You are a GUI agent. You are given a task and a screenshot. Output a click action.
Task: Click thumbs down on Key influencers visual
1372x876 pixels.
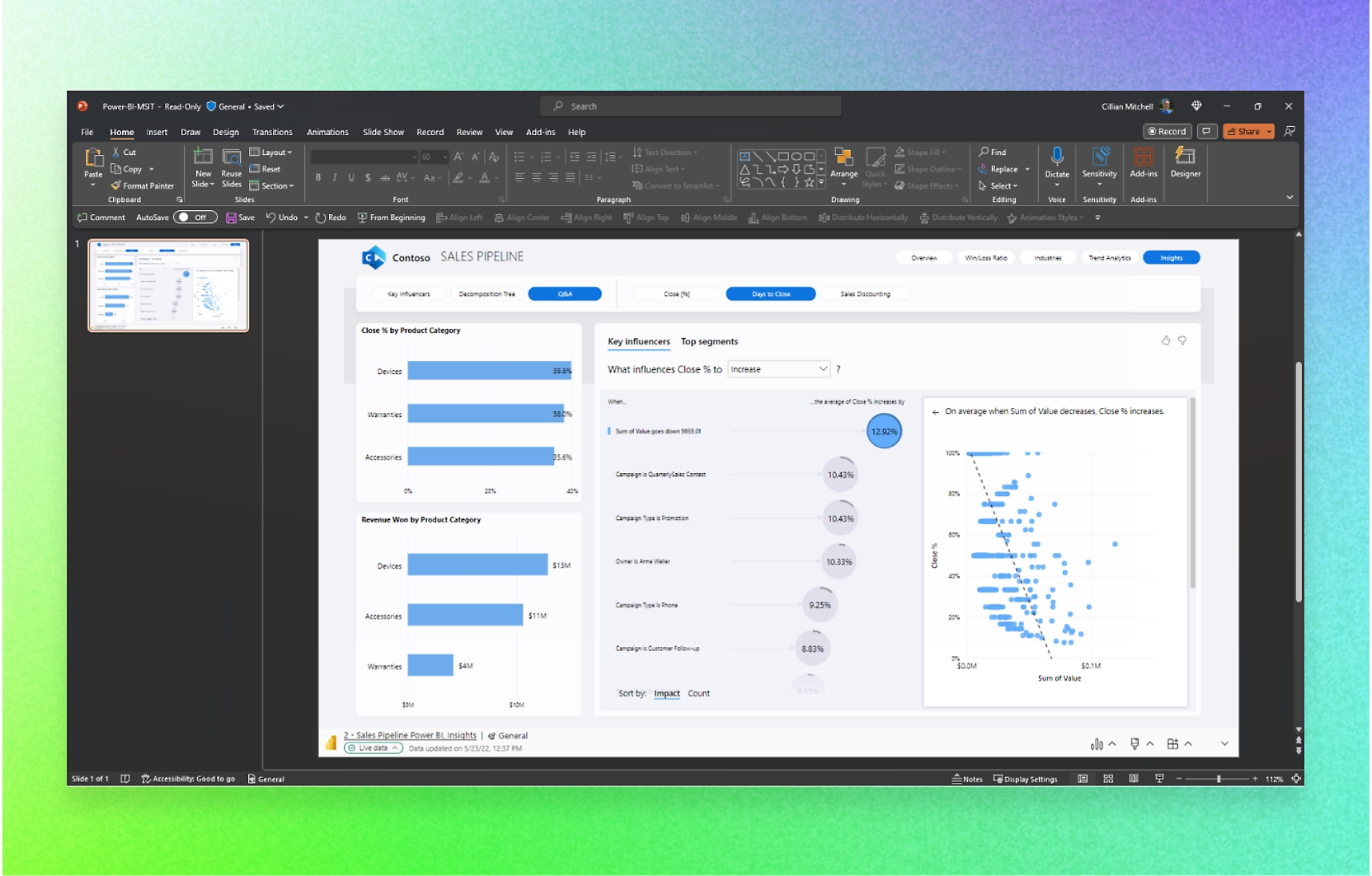coord(1182,340)
